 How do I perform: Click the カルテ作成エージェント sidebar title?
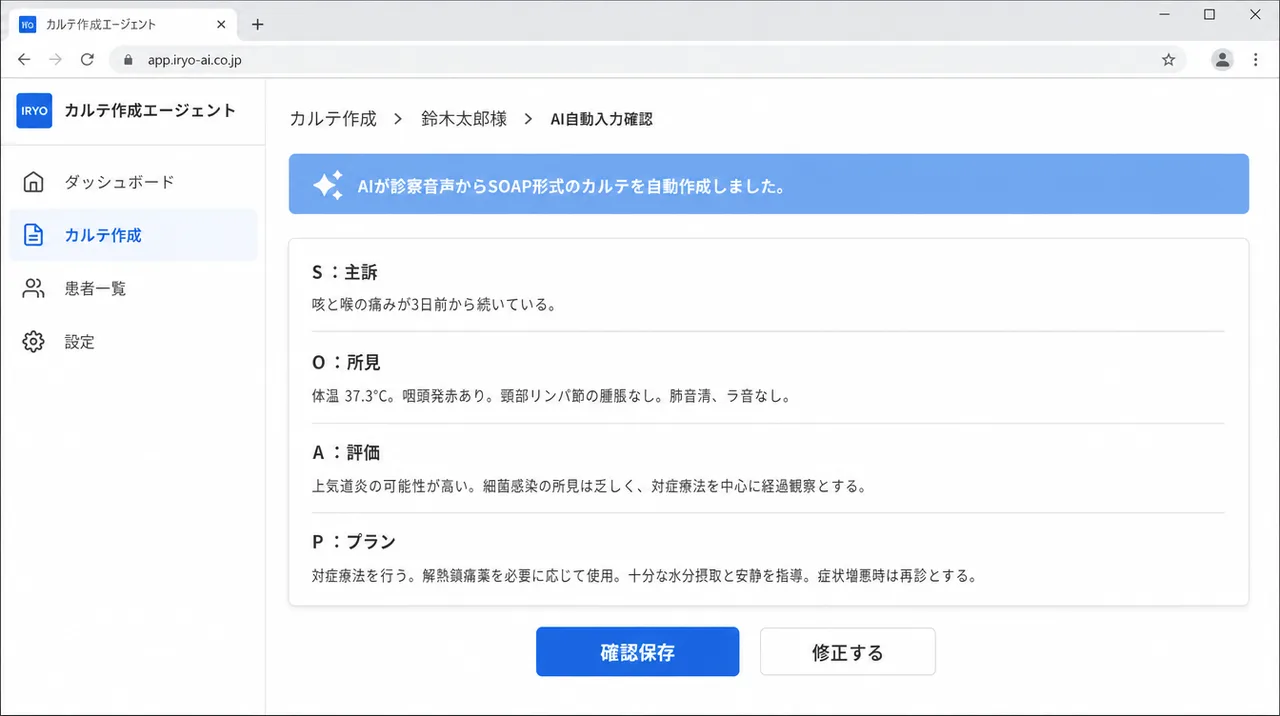click(150, 111)
